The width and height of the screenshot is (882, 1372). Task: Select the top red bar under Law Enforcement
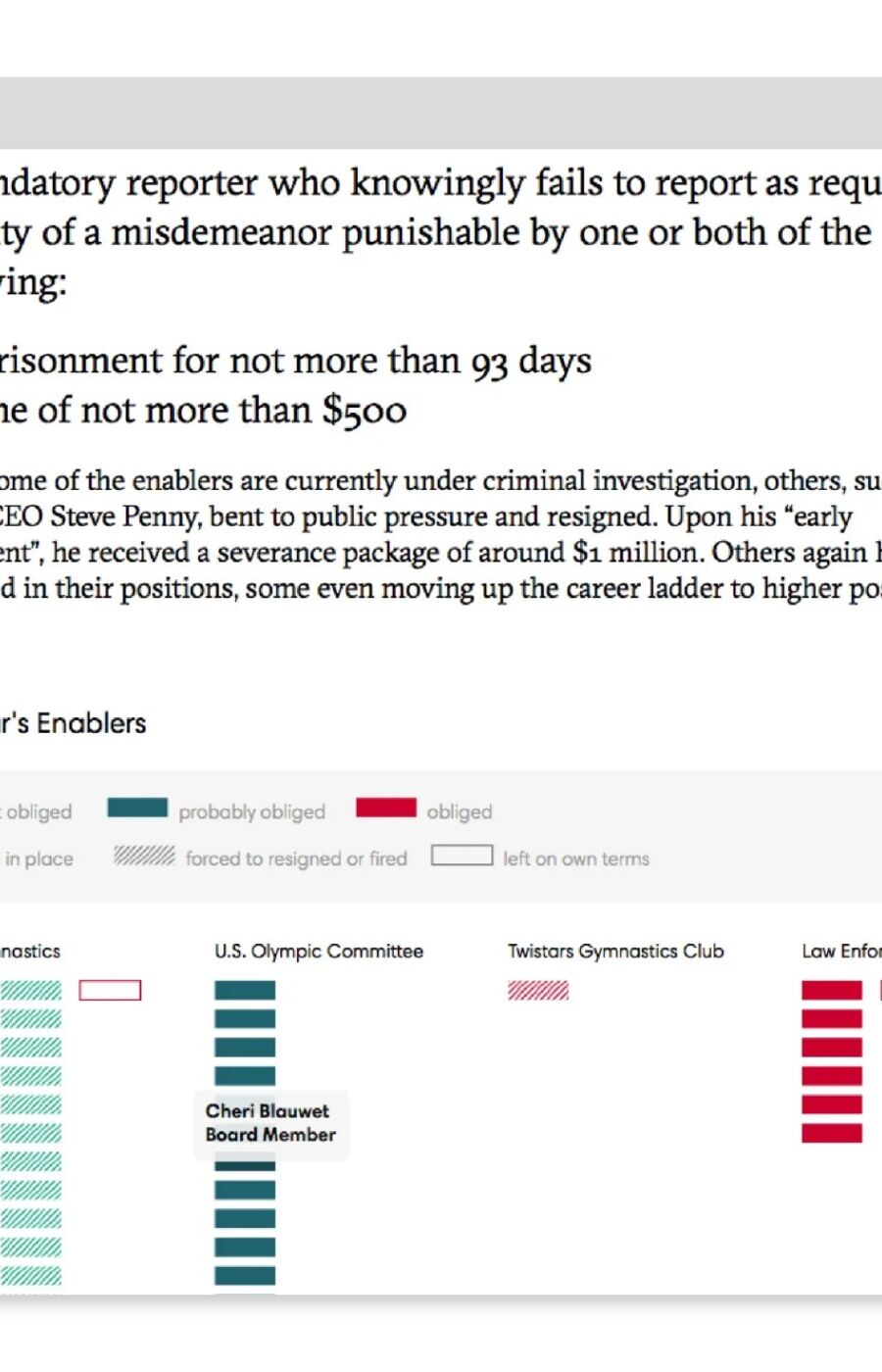click(831, 991)
